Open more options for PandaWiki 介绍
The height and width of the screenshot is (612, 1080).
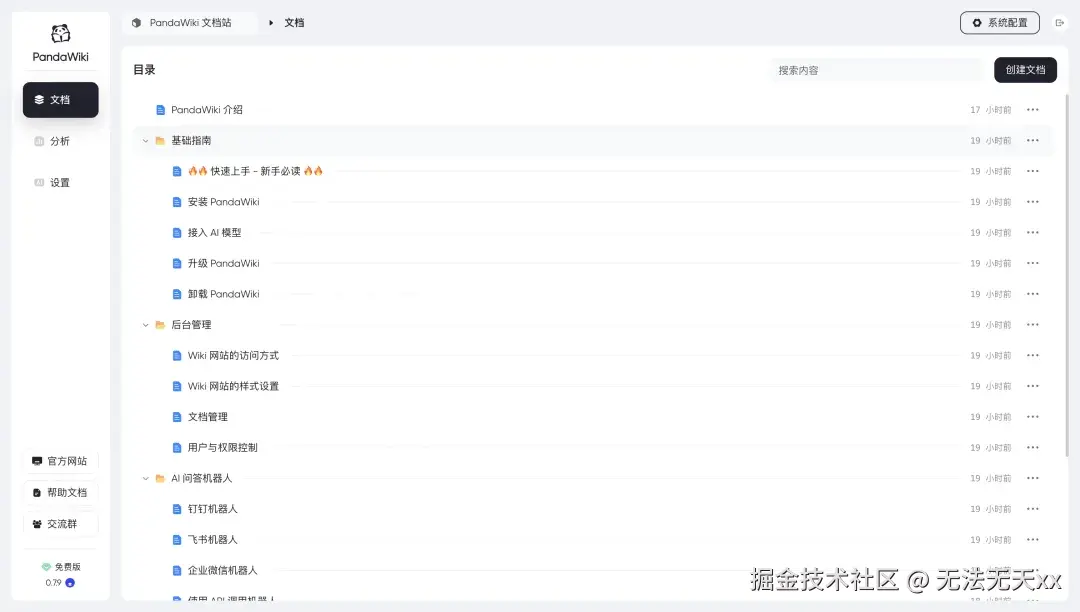[x=1032, y=109]
